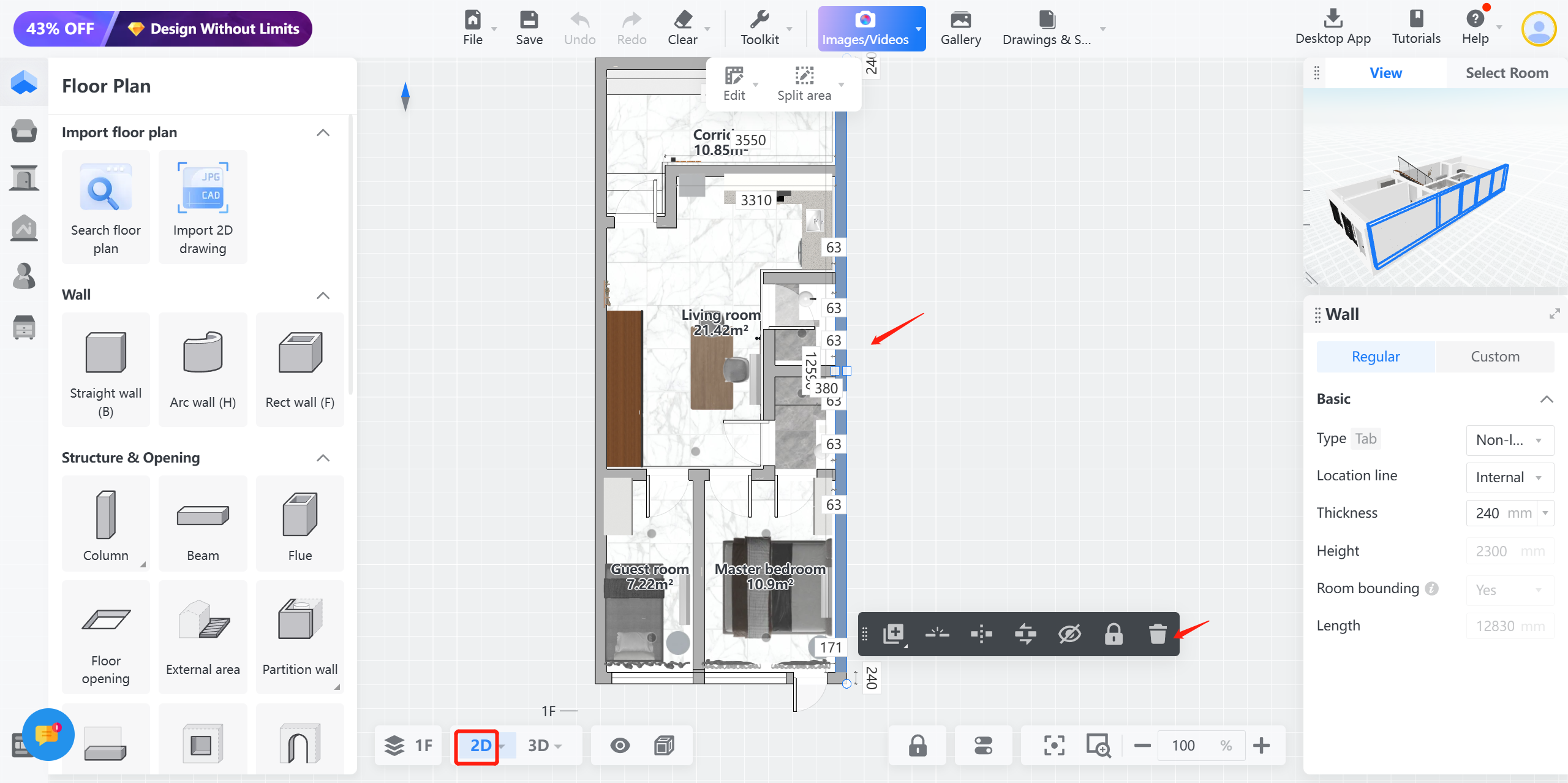1568x783 pixels.
Task: Open the Location line Internal dropdown
Action: coord(1509,477)
